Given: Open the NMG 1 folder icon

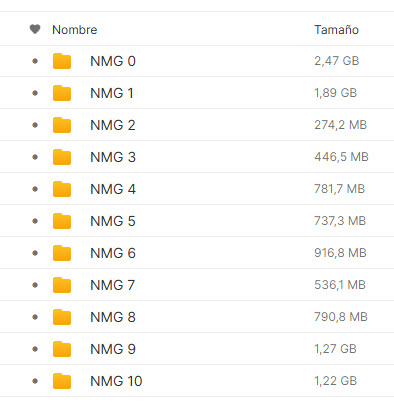Looking at the screenshot, I should pos(62,93).
